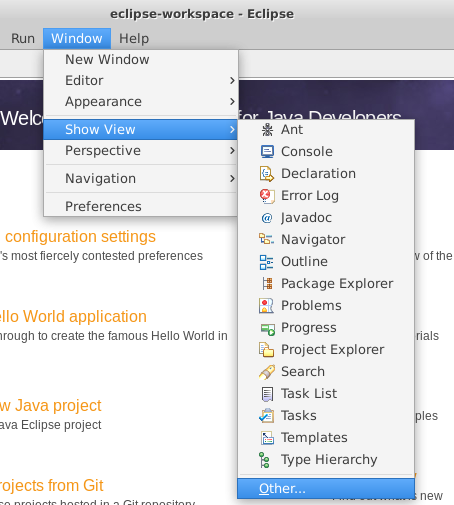Select the Show View menu entry
Screen dimensions: 454x505
(x=141, y=129)
